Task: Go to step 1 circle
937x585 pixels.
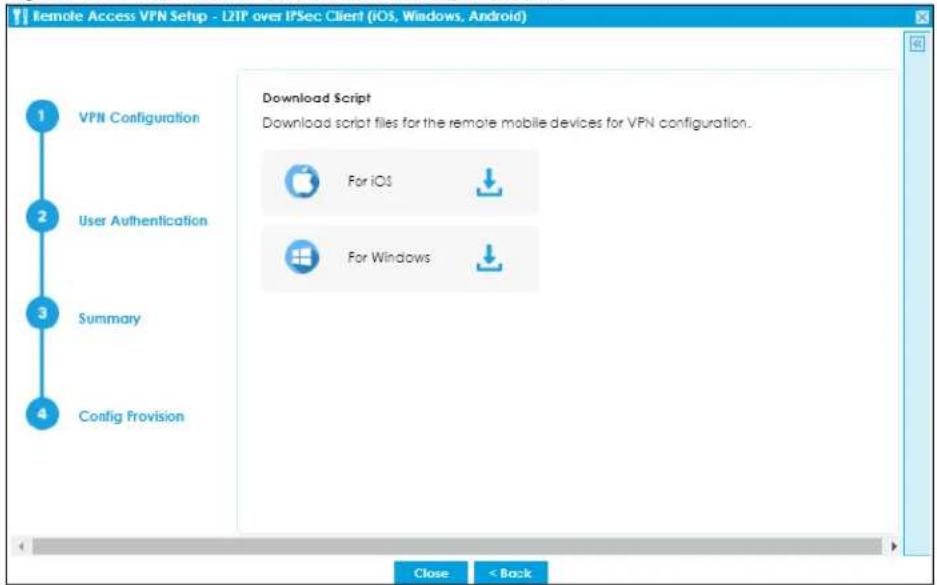Action: 42,117
